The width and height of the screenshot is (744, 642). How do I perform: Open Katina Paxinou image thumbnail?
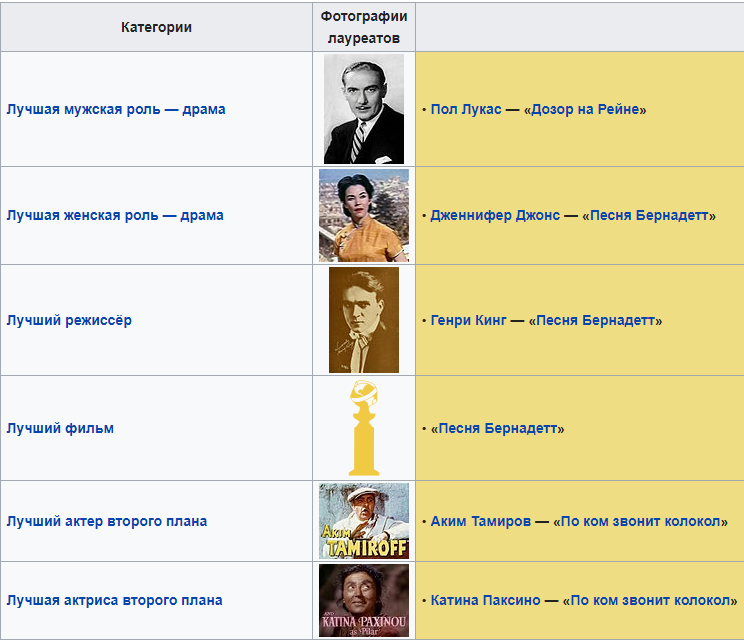pyautogui.click(x=364, y=600)
